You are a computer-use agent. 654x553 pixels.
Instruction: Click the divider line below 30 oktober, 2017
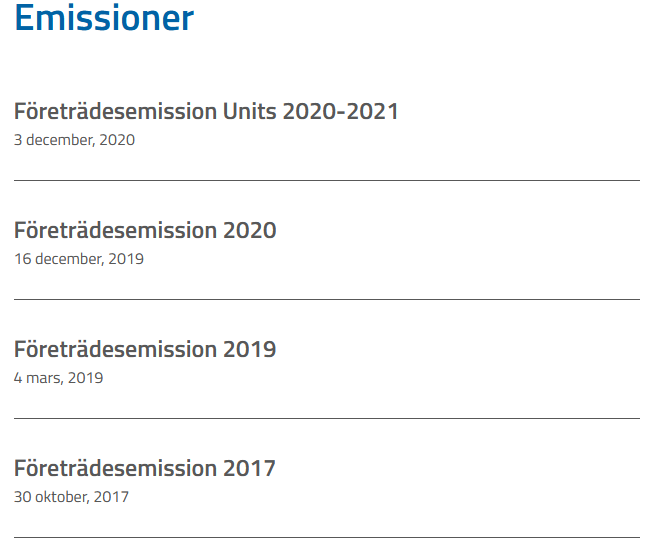(x=327, y=537)
